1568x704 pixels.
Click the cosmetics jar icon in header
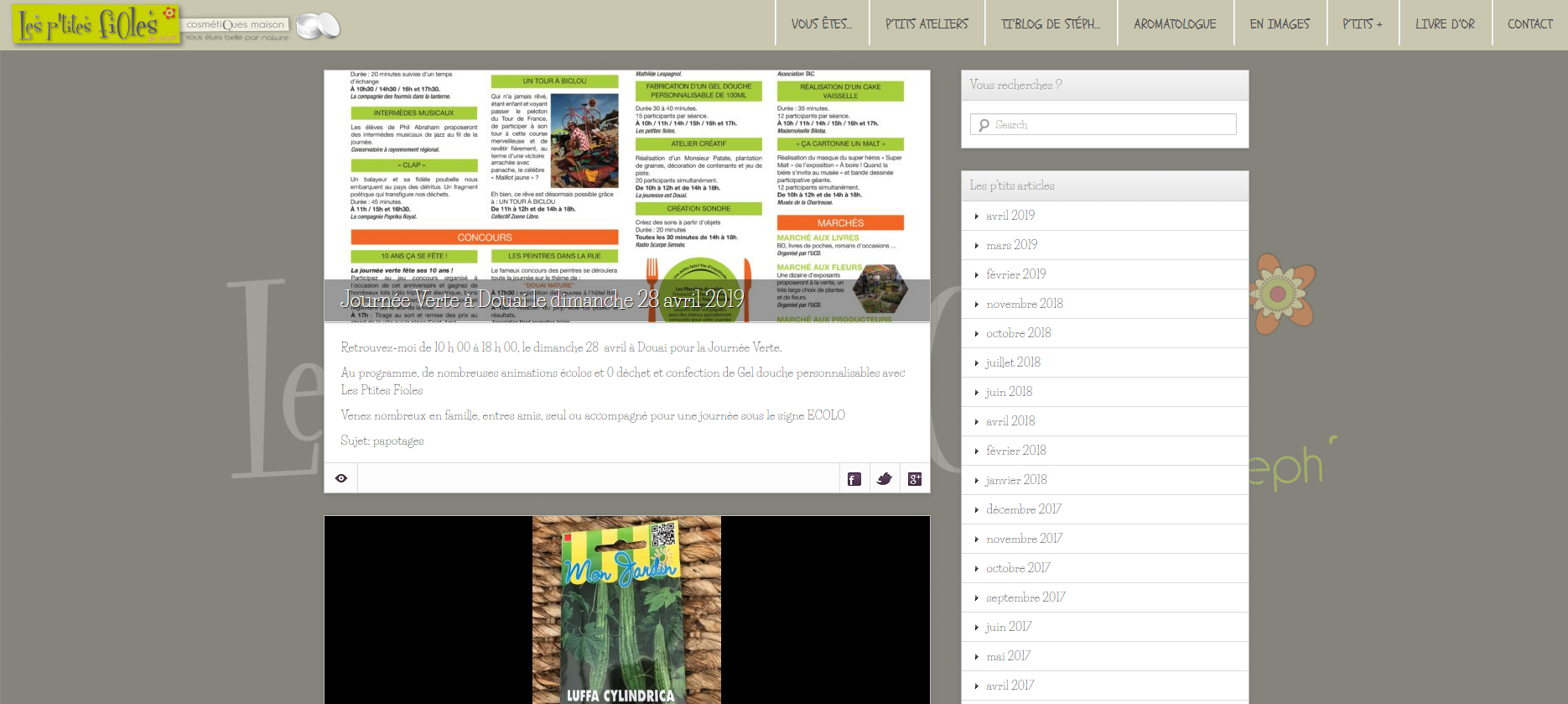click(x=319, y=26)
